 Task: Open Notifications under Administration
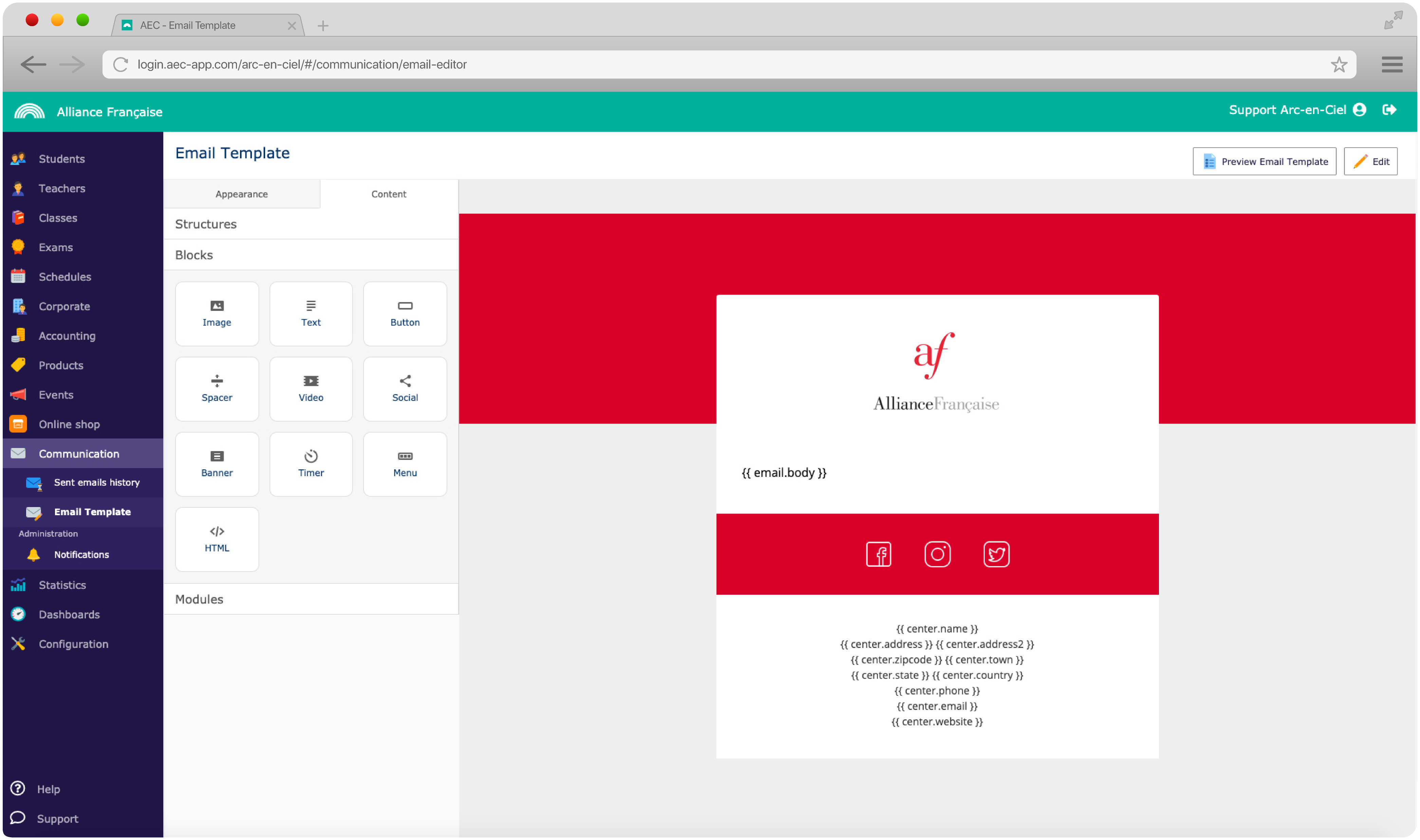coord(83,555)
